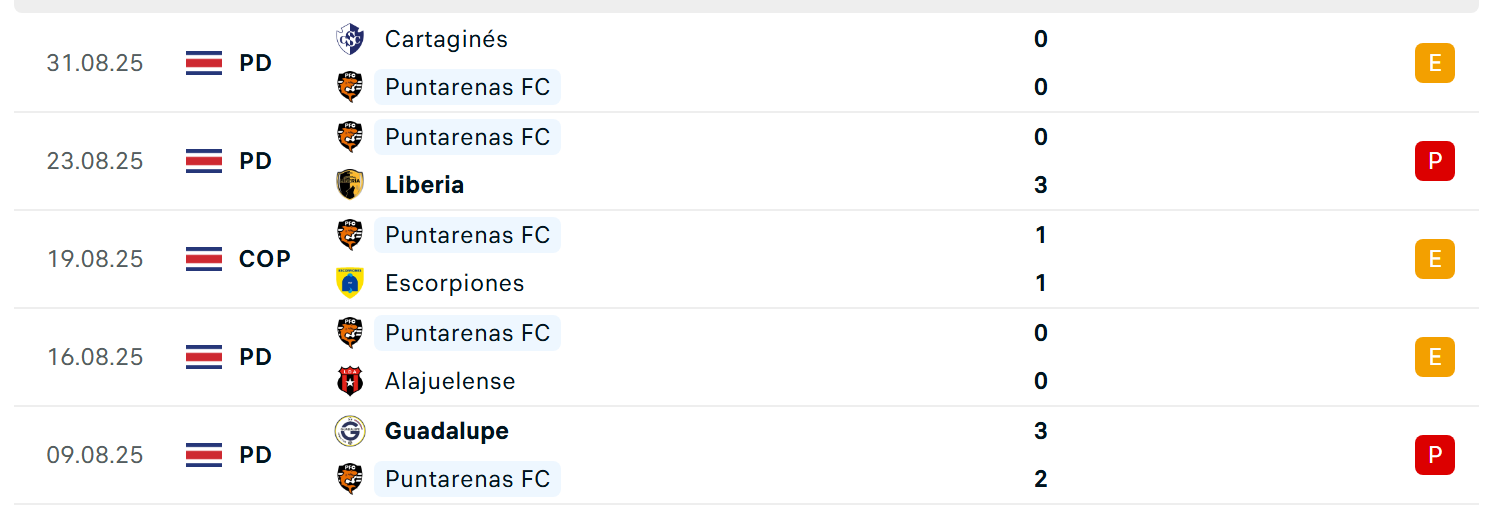1496x511 pixels.
Task: Click the E result badge for Escorpiones match
Action: click(1435, 259)
